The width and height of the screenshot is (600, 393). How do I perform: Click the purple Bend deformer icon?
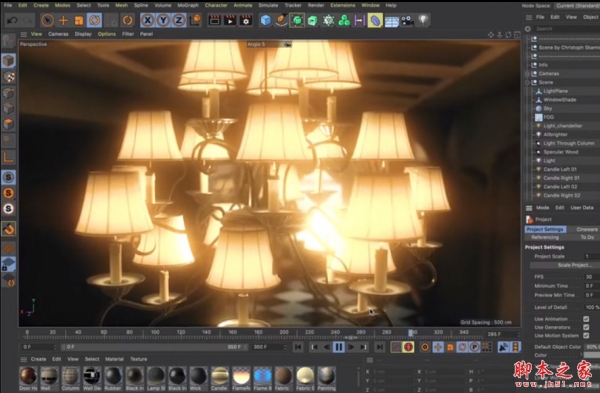coord(375,20)
